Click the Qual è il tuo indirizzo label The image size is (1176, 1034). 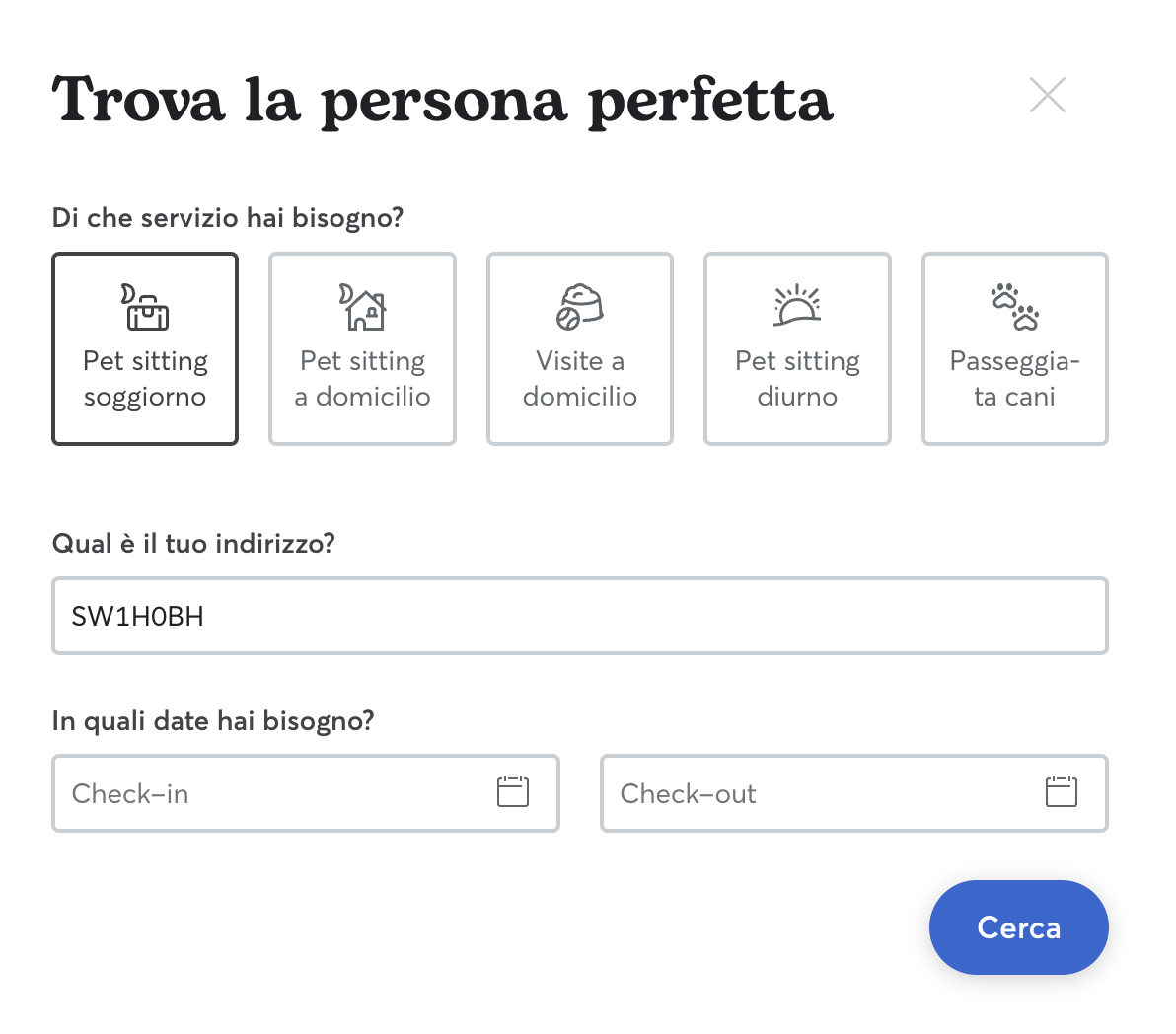pyautogui.click(x=193, y=543)
